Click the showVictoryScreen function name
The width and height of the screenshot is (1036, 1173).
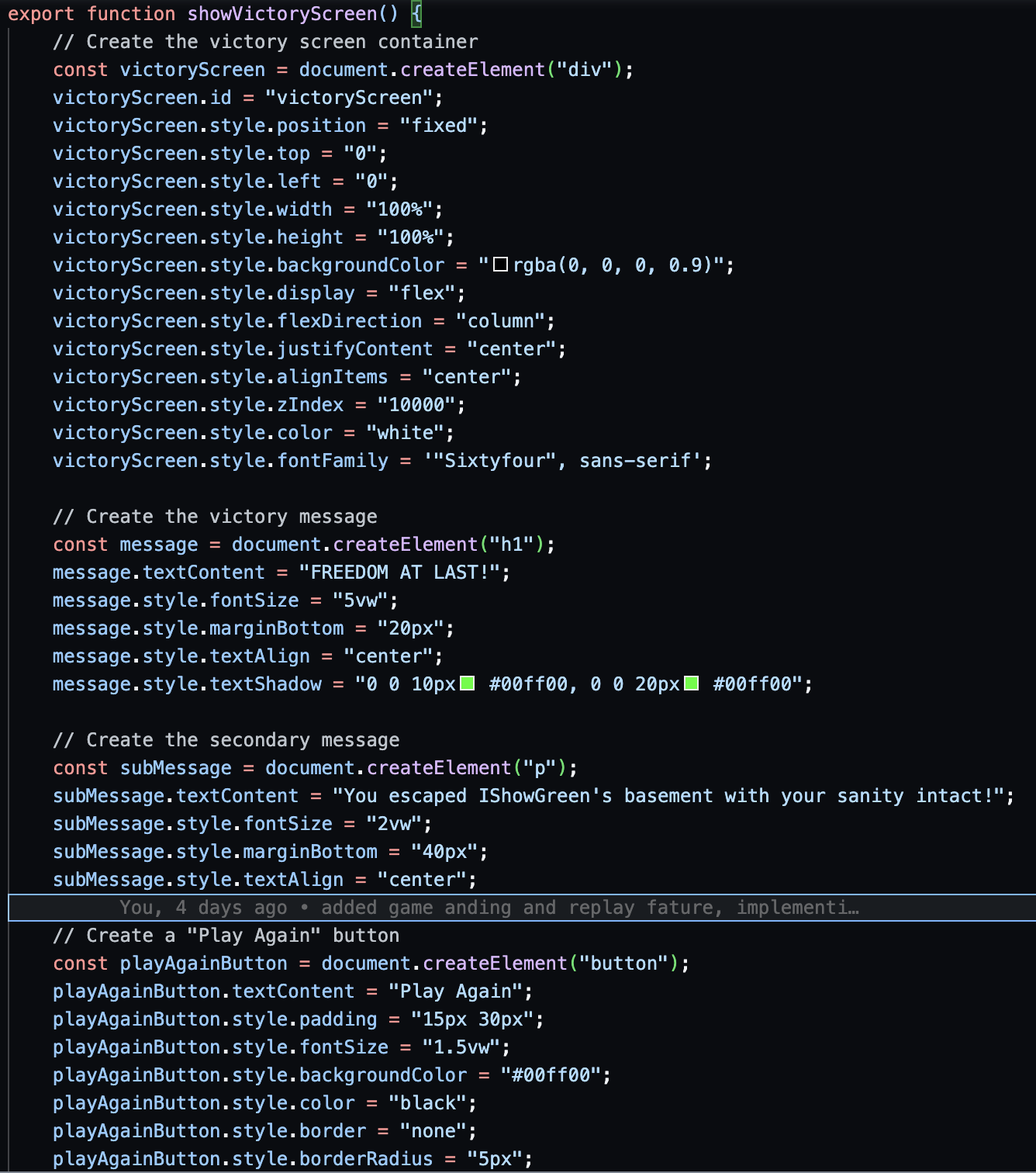tap(281, 13)
